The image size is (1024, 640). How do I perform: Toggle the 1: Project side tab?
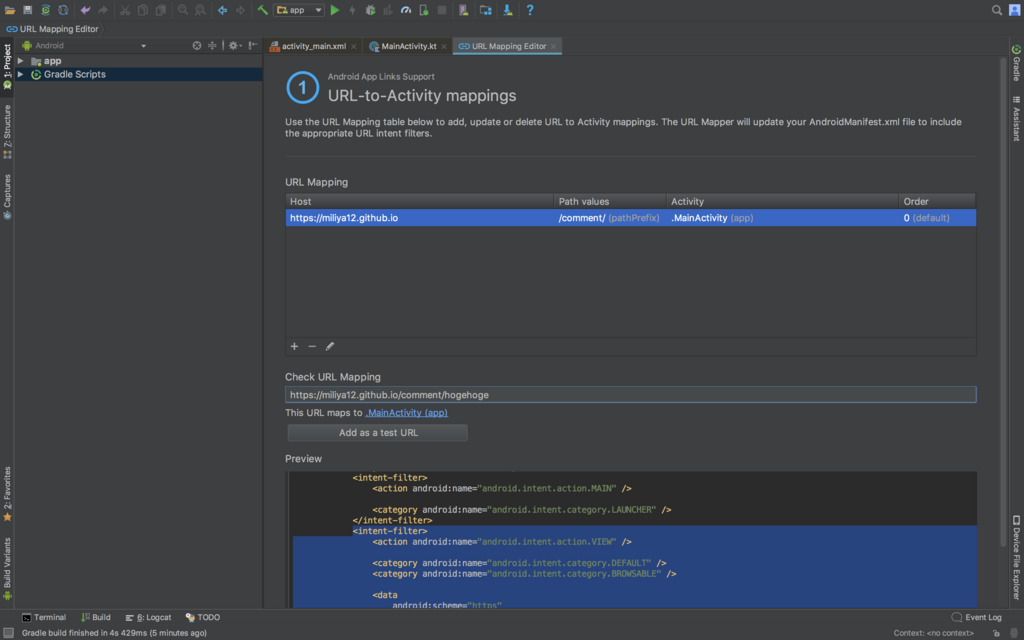[7, 67]
